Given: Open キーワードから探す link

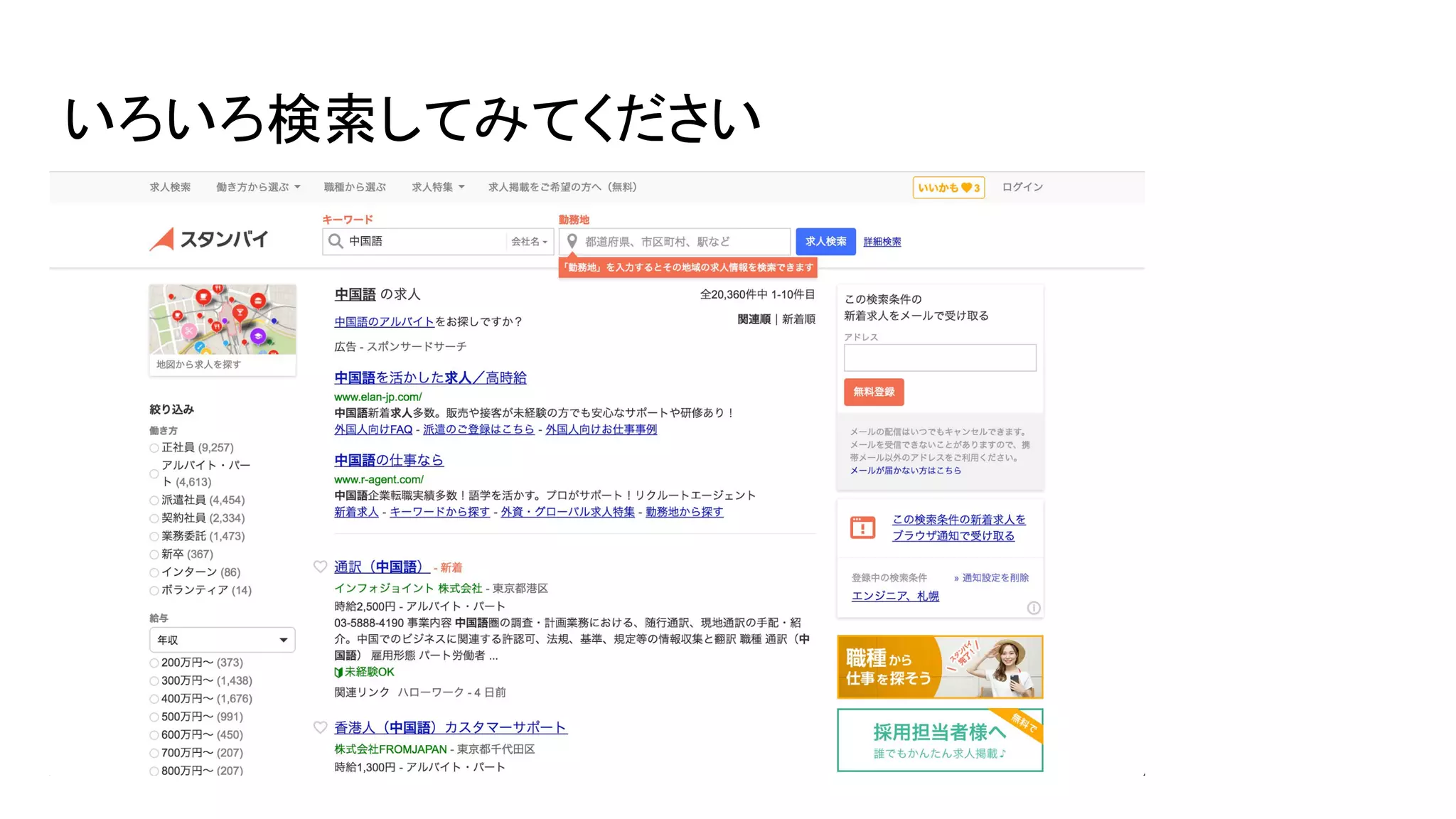Looking at the screenshot, I should 439,512.
